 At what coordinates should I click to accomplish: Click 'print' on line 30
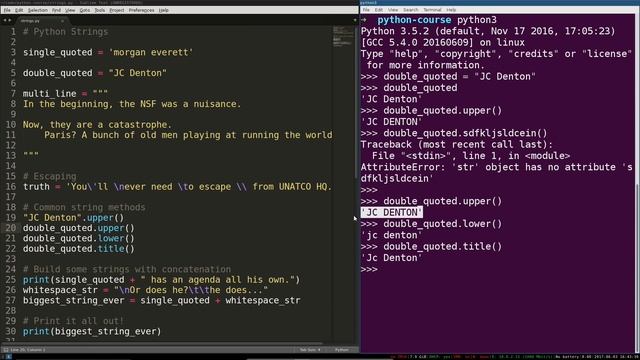(x=36, y=331)
